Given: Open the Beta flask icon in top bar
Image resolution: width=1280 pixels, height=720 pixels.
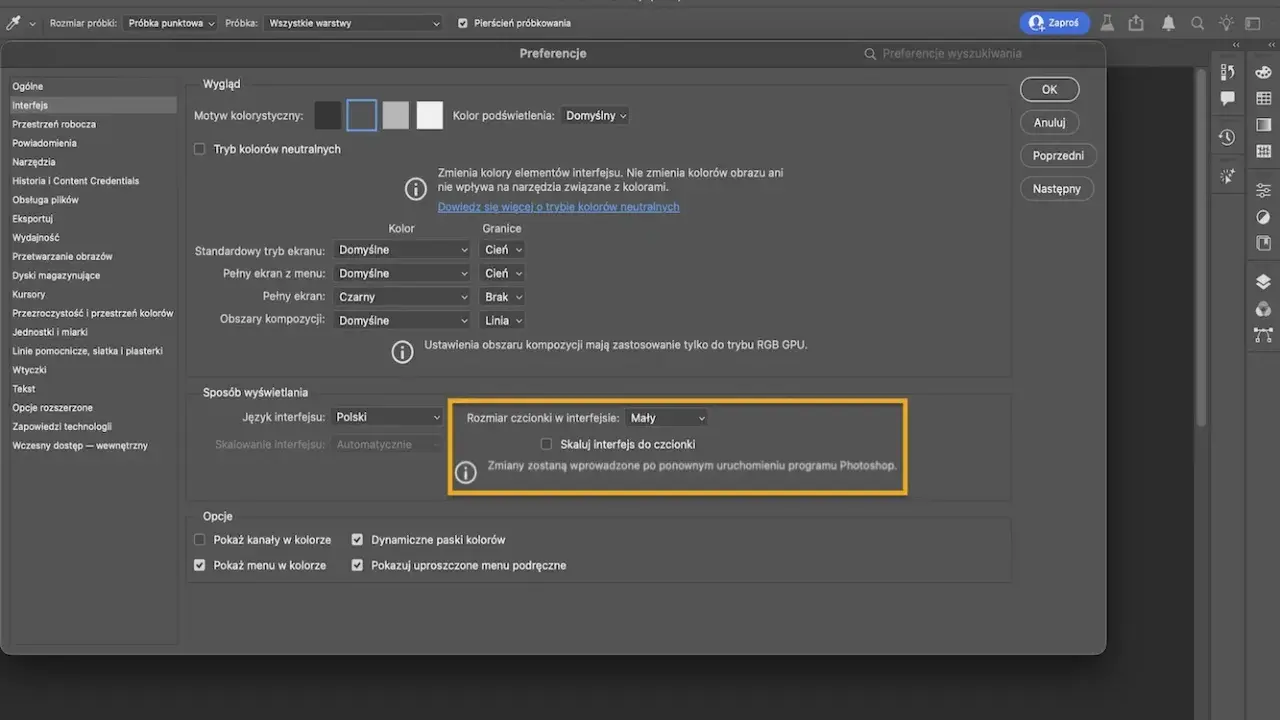Looking at the screenshot, I should click(1107, 22).
